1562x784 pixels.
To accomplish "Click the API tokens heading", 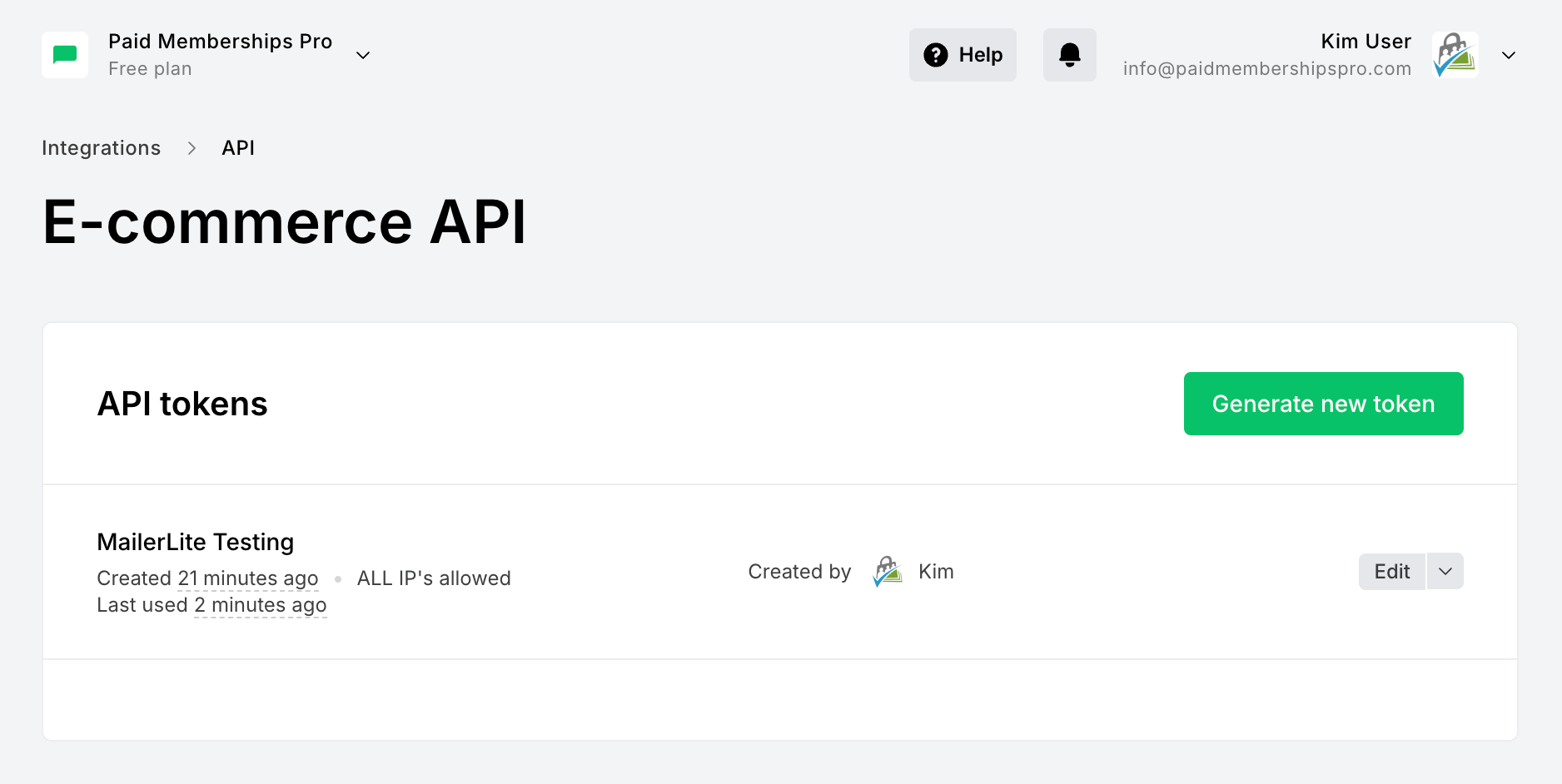I will tap(182, 404).
